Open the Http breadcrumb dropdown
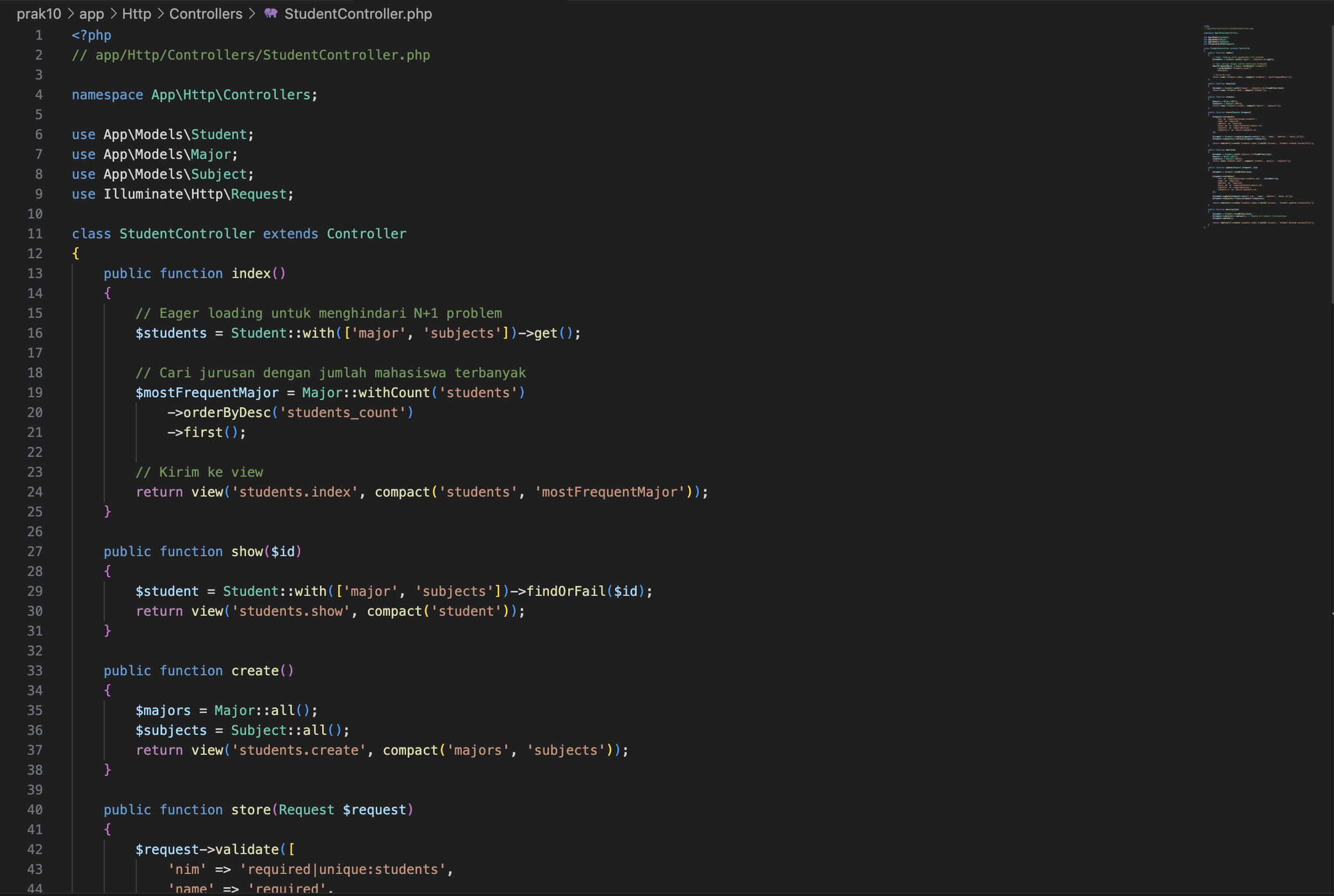The height and width of the screenshot is (896, 1334). [x=136, y=14]
